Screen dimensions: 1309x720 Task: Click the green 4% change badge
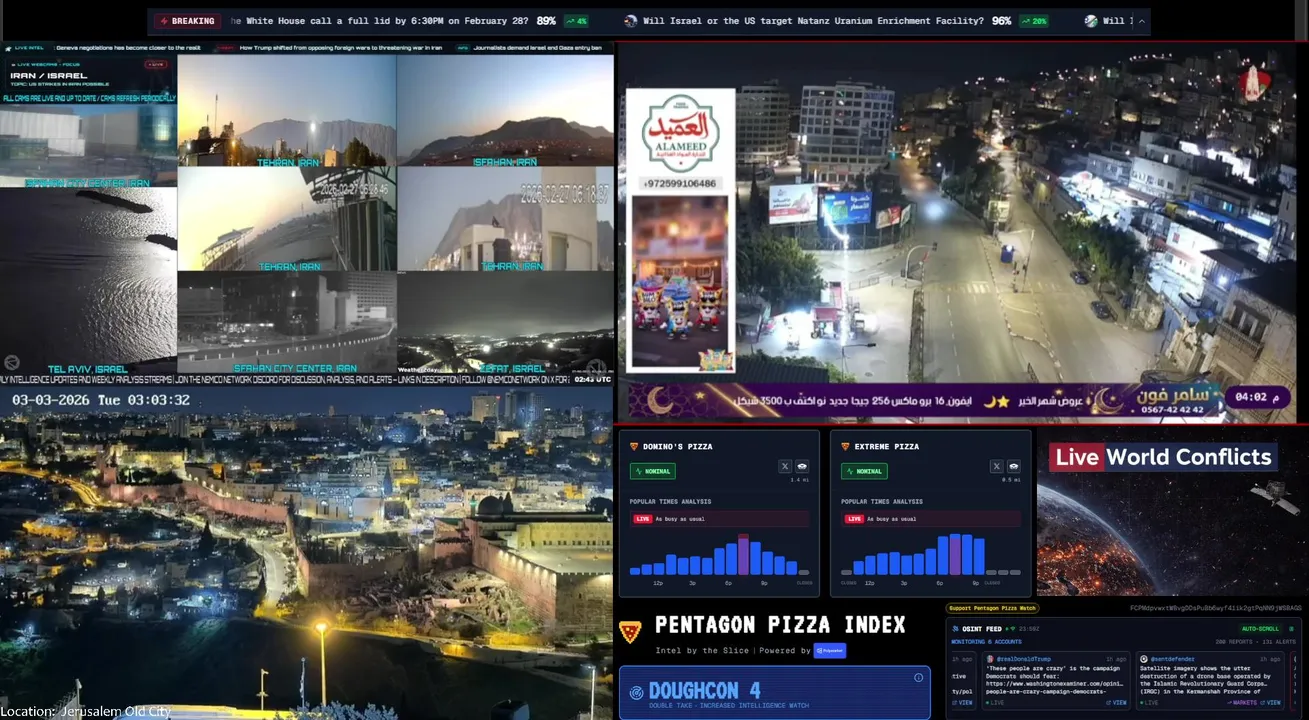click(x=577, y=21)
